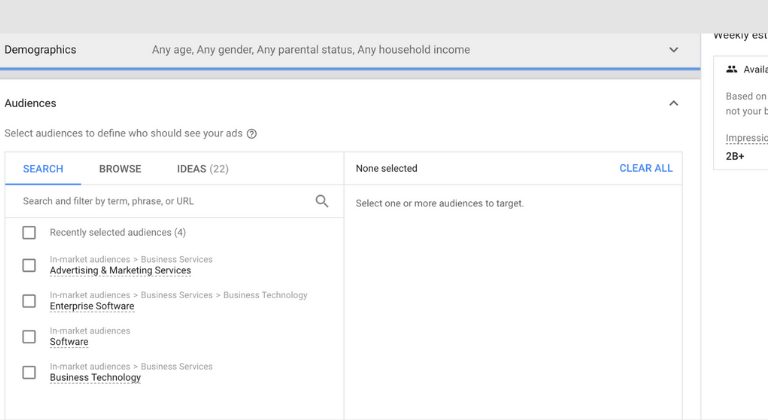
Task: Click the Enterprise Software audience name
Action: click(x=92, y=307)
